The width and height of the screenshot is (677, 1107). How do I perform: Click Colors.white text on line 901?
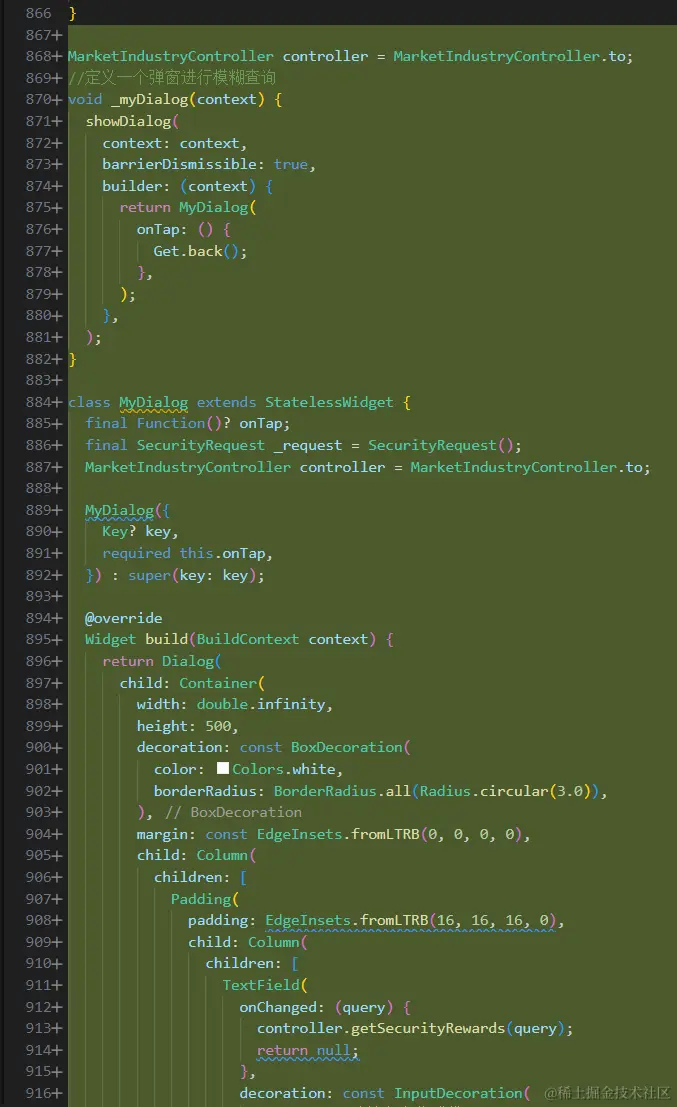click(x=284, y=770)
